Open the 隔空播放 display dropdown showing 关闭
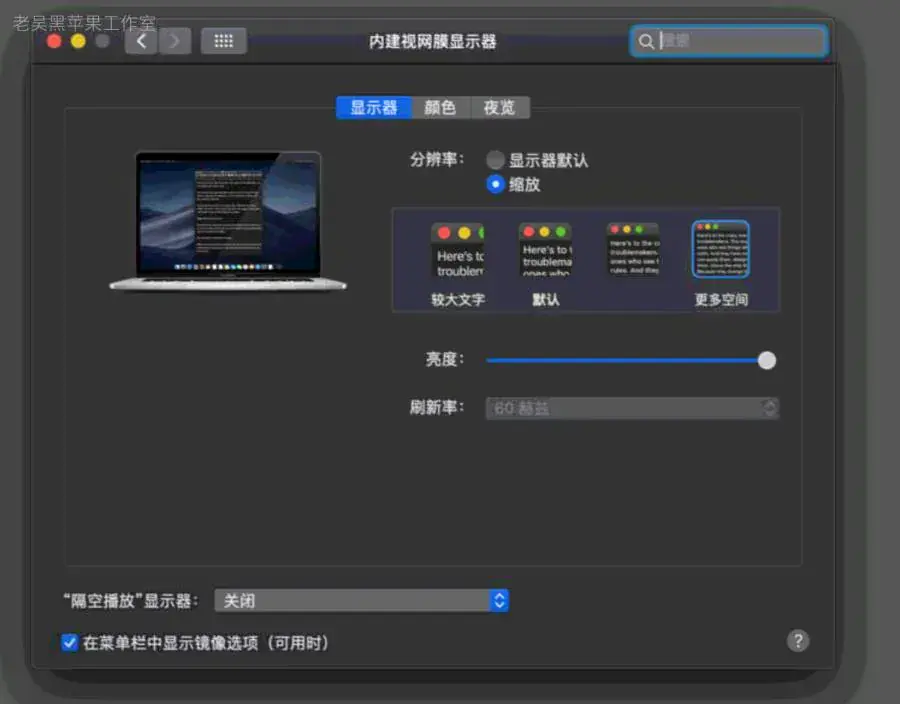900x704 pixels. 362,601
